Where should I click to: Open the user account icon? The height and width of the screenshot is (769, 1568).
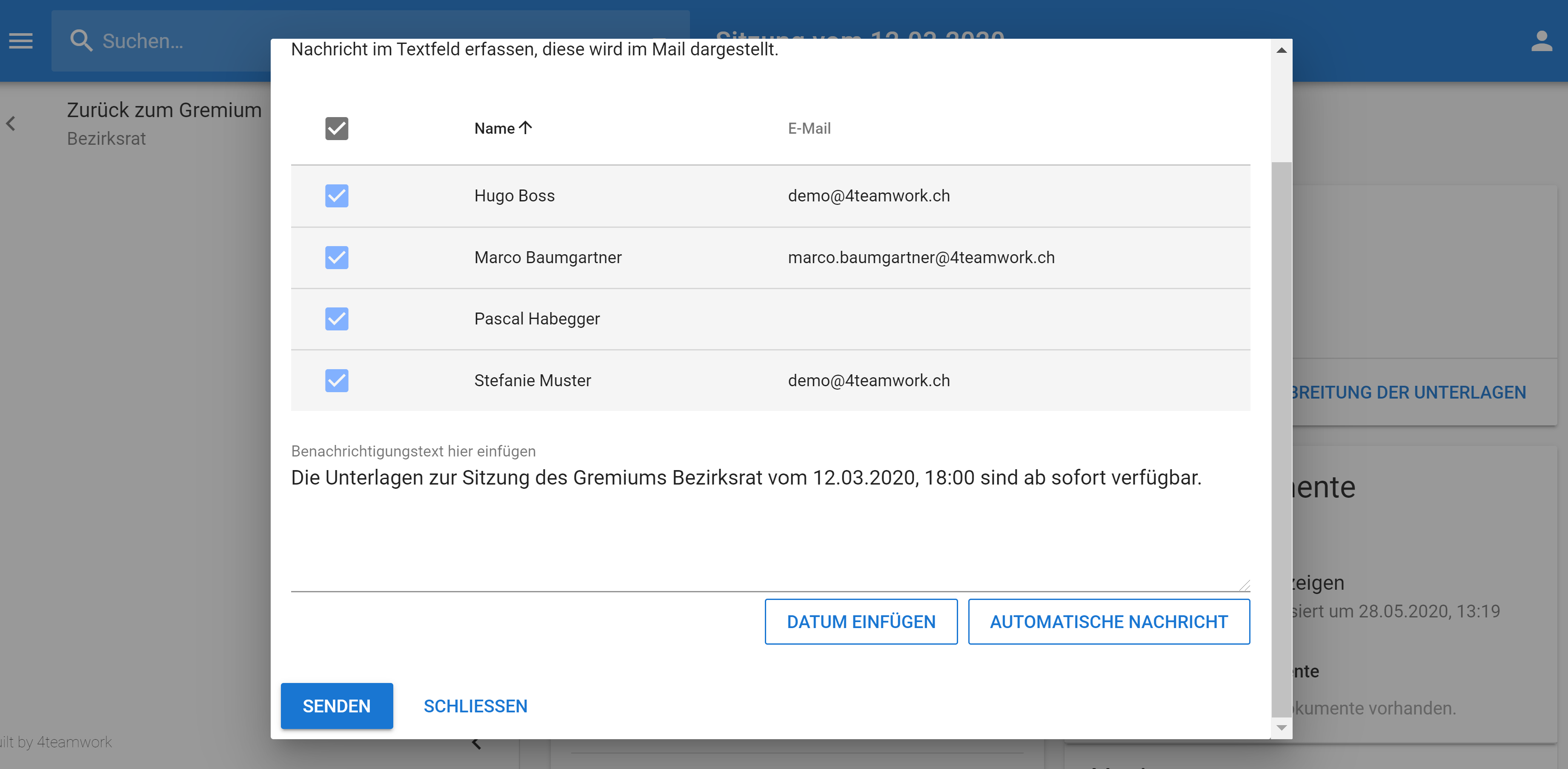tap(1541, 41)
